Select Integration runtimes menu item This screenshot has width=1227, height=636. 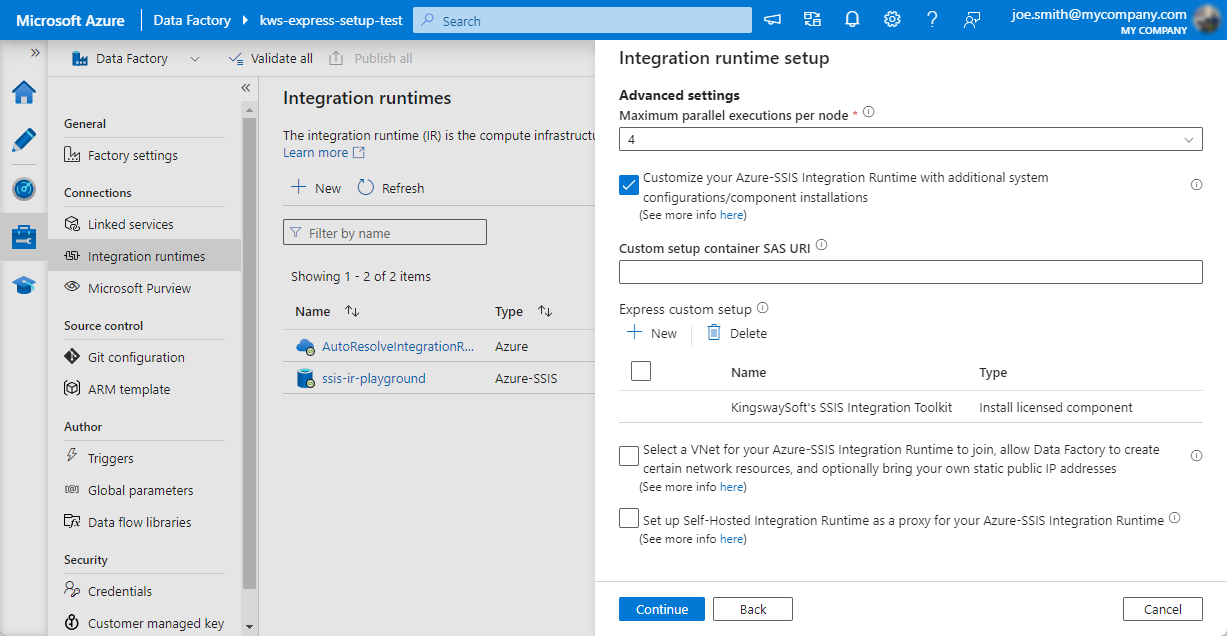[x=144, y=256]
